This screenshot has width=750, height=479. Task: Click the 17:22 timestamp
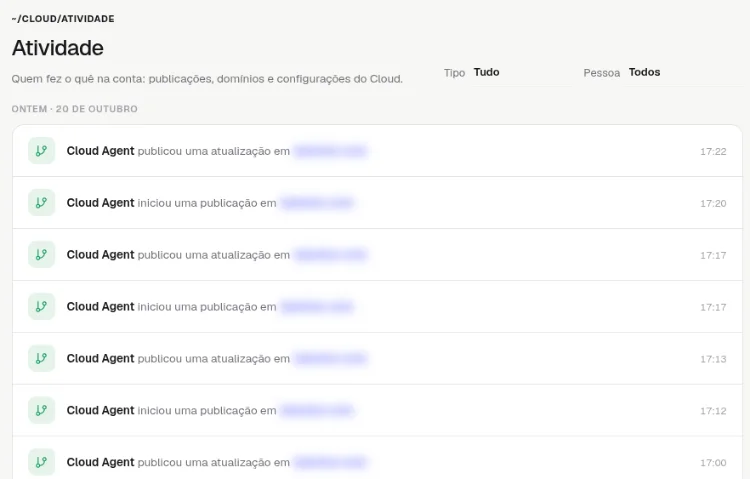coord(713,152)
